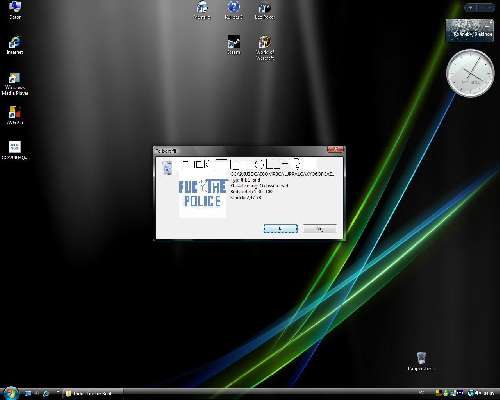Open the Network desktop icon
The height and width of the screenshot is (400, 500).
[202, 10]
